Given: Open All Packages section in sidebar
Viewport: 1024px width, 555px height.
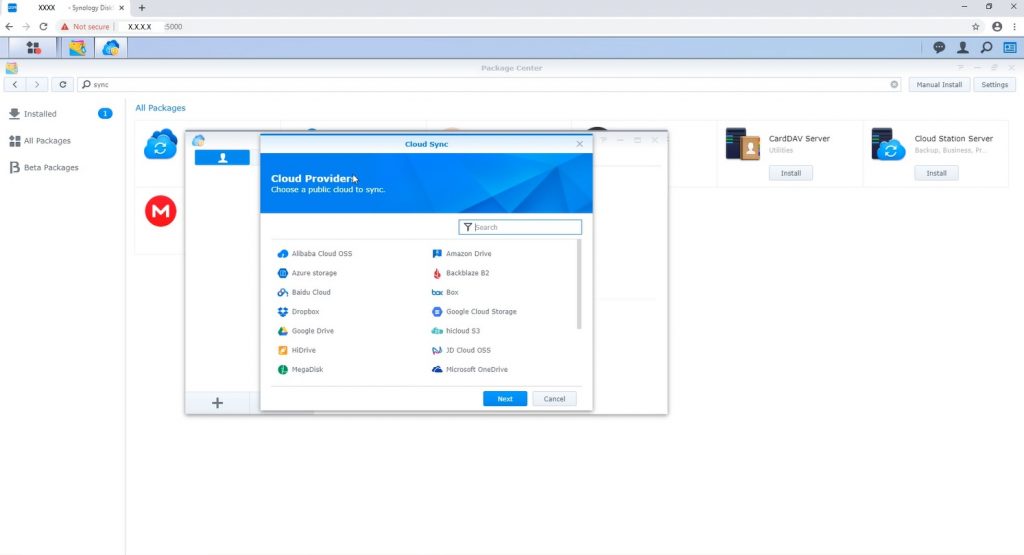Looking at the screenshot, I should coord(40,140).
